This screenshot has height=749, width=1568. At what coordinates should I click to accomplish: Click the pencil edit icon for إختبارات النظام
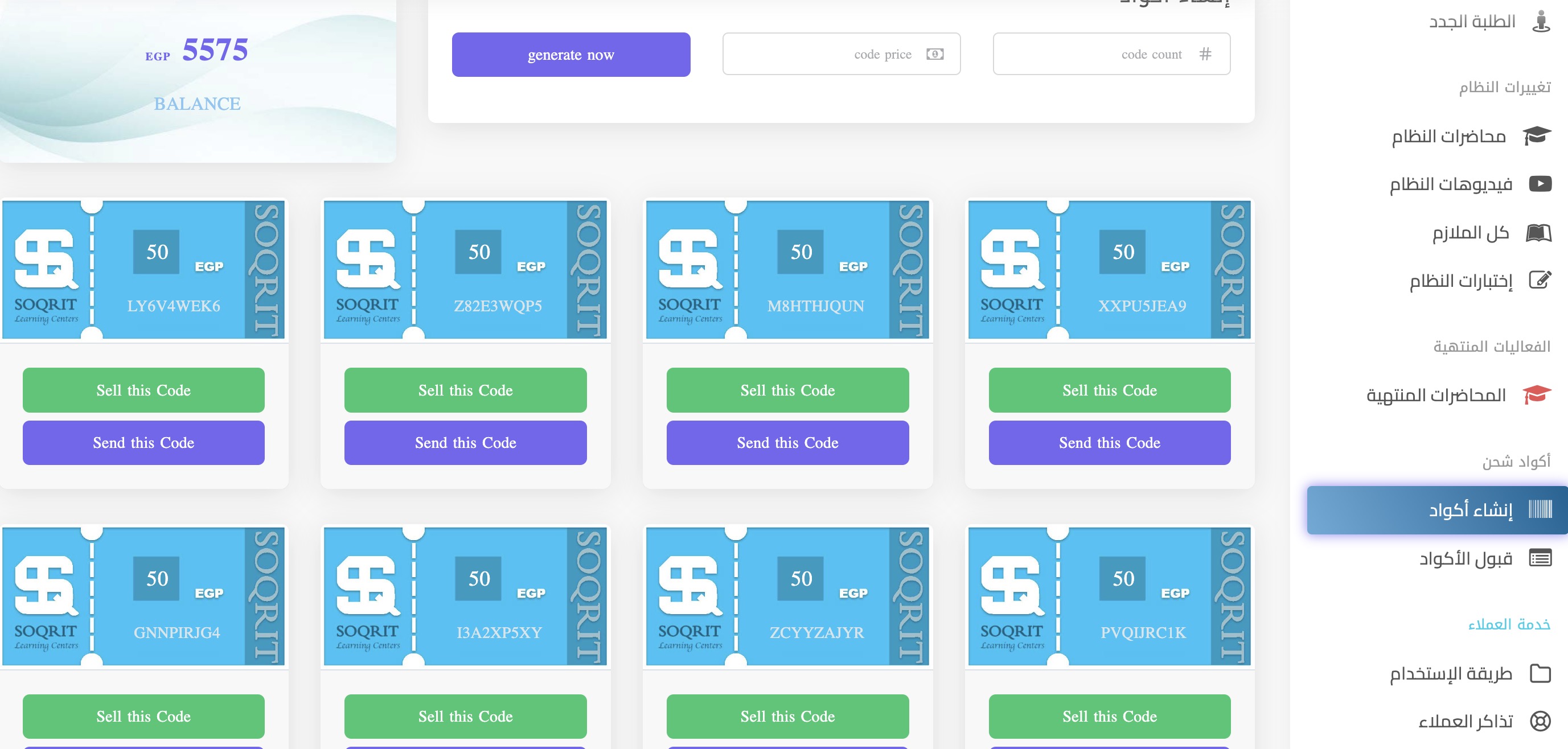(x=1540, y=280)
